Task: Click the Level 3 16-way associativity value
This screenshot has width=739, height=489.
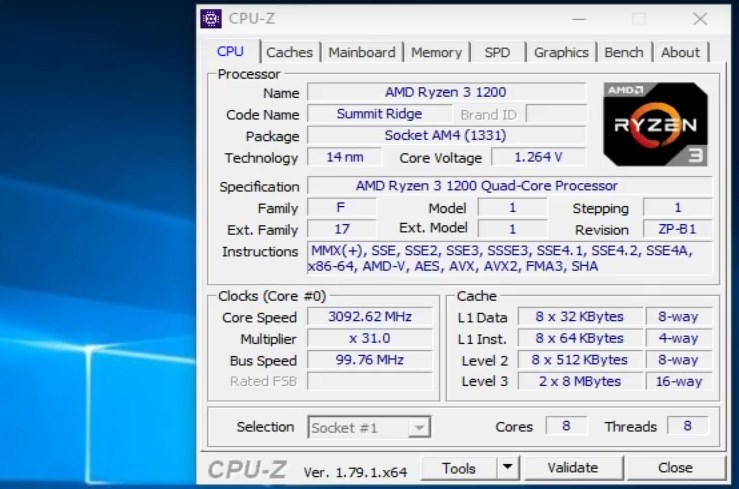Action: coord(679,381)
